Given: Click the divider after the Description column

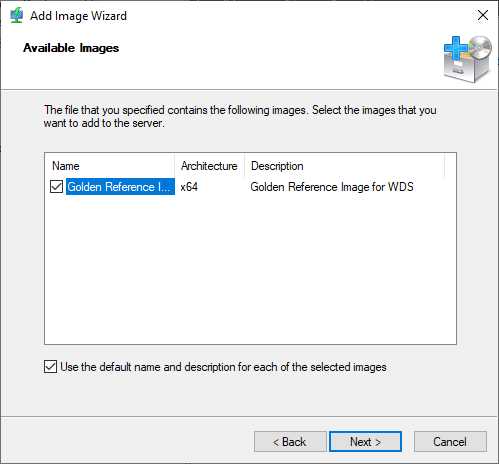Looking at the screenshot, I should click(444, 166).
